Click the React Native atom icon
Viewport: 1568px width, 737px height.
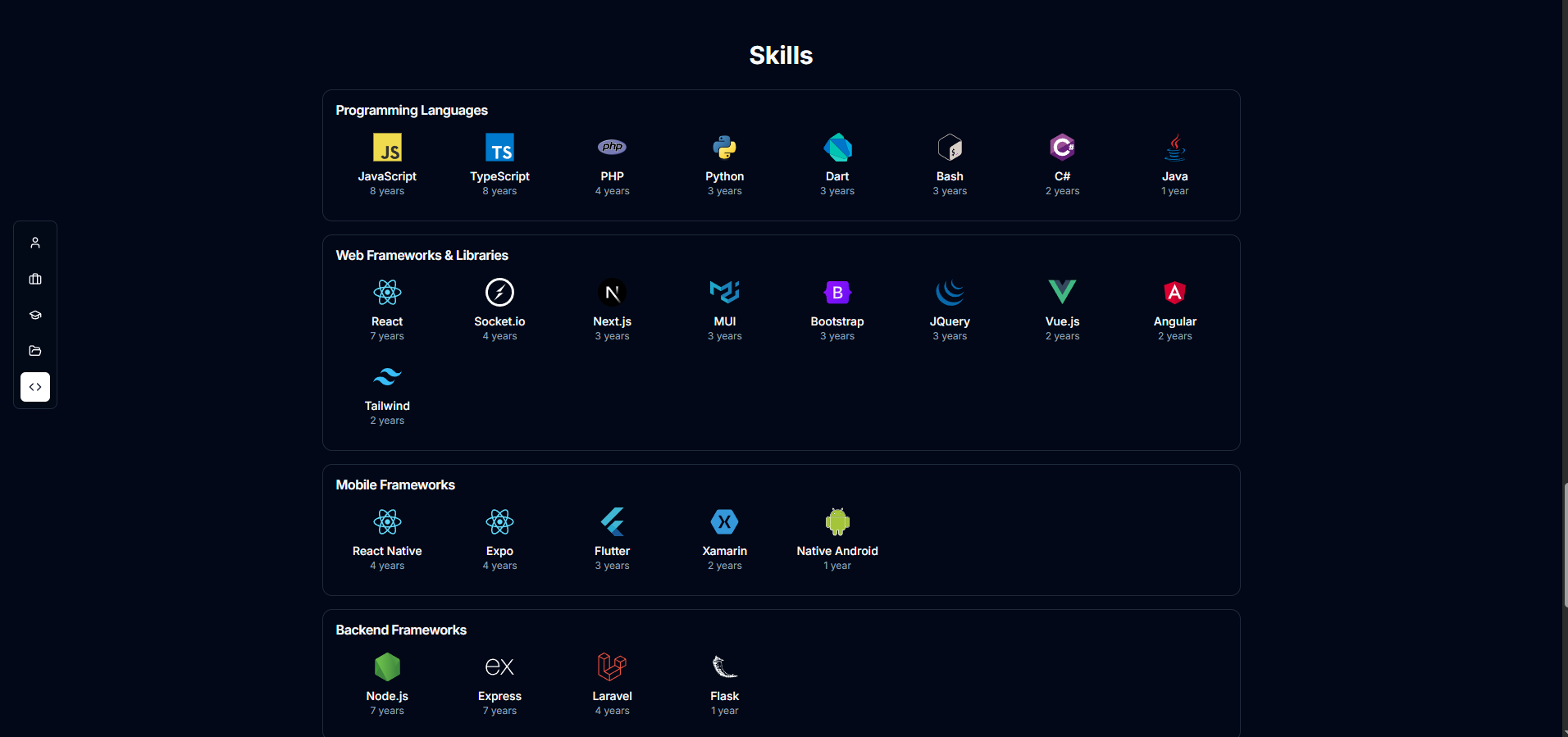click(387, 522)
